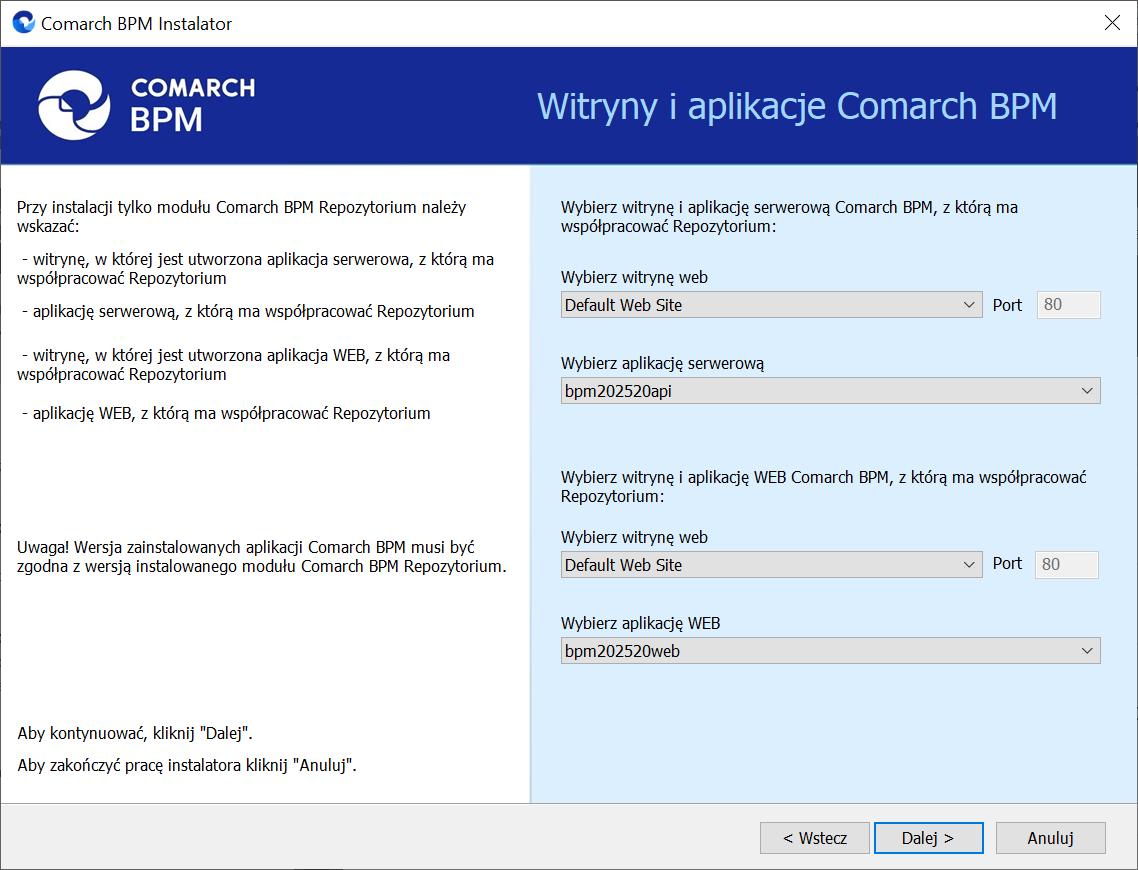Open the bpm202520api server application dropdown
Image resolution: width=1138 pixels, height=870 pixels.
(x=830, y=390)
